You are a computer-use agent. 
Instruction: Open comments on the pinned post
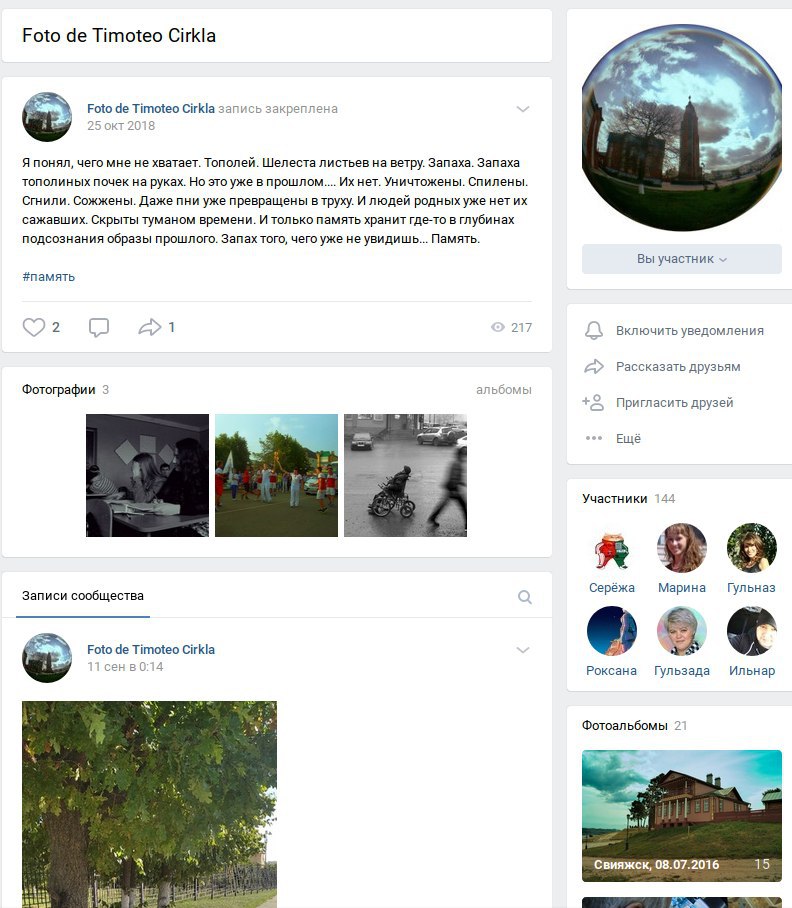(x=98, y=327)
